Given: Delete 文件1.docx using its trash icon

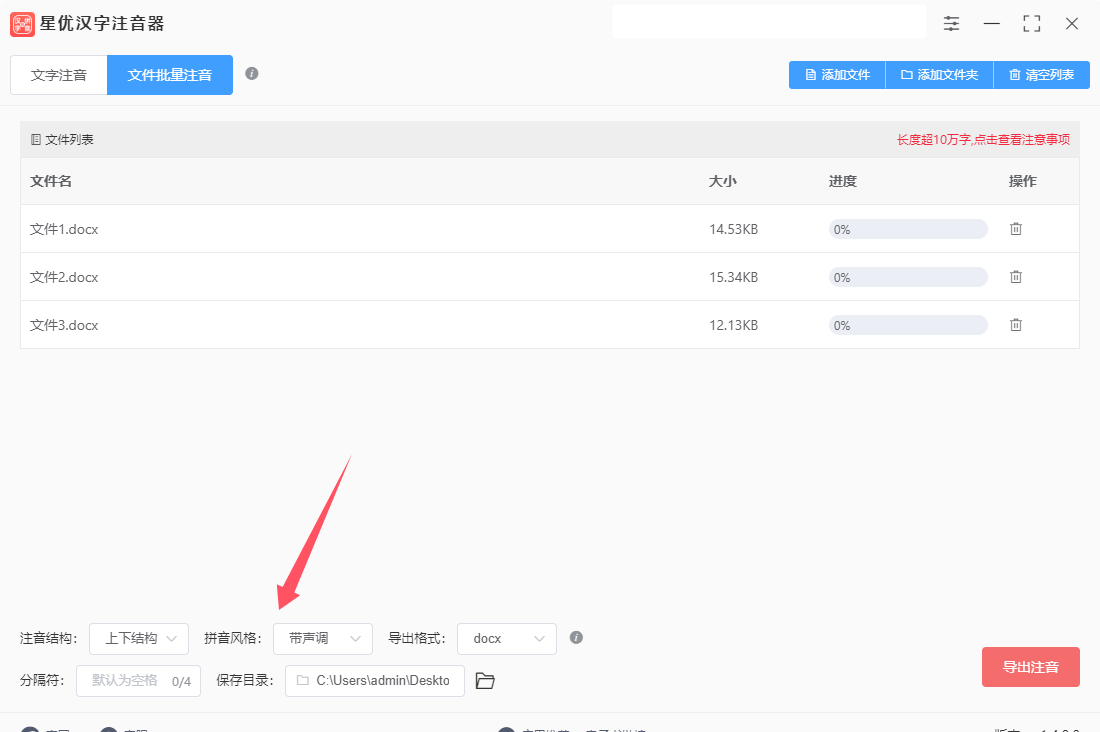Looking at the screenshot, I should (x=1016, y=229).
